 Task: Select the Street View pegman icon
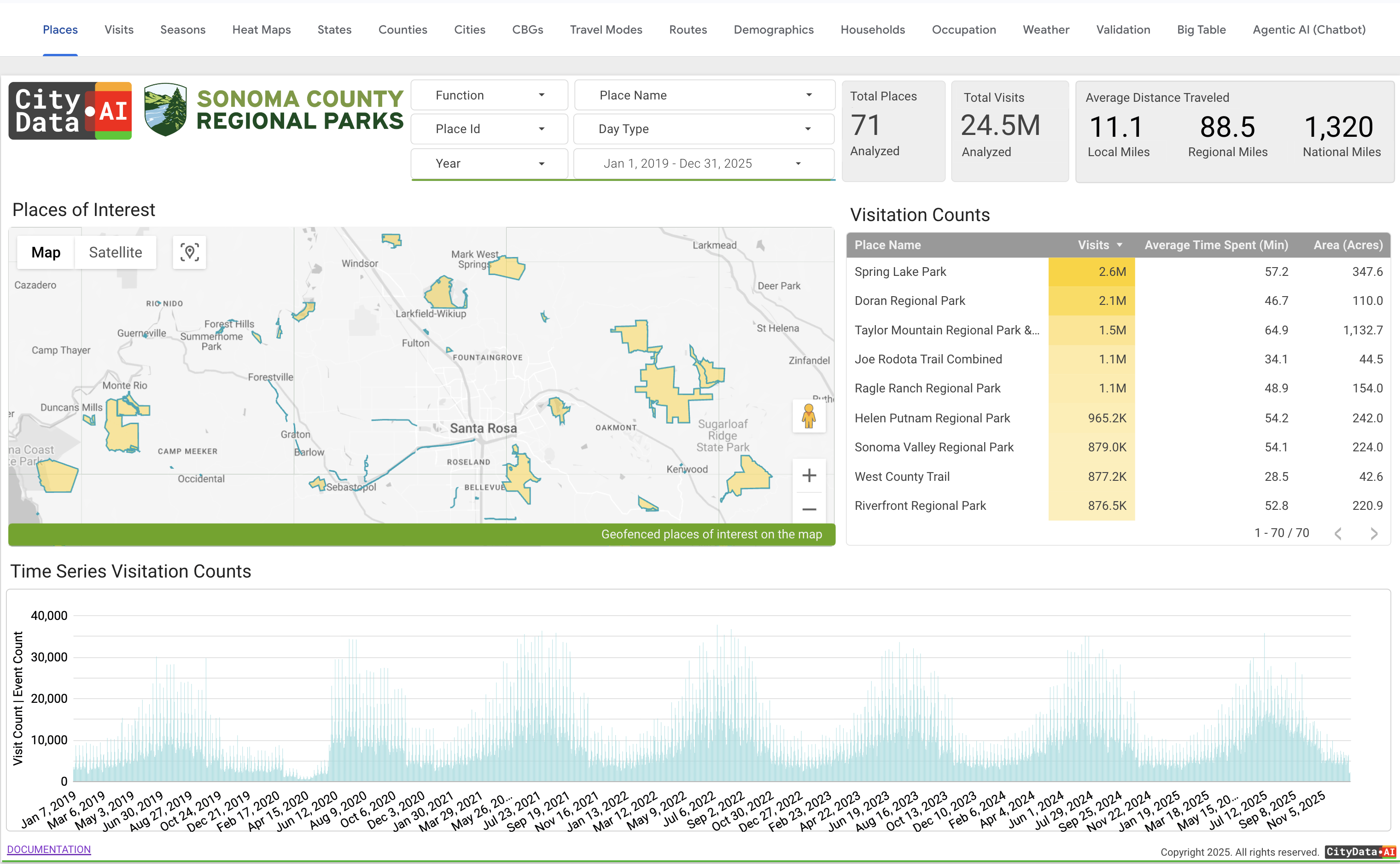click(809, 416)
